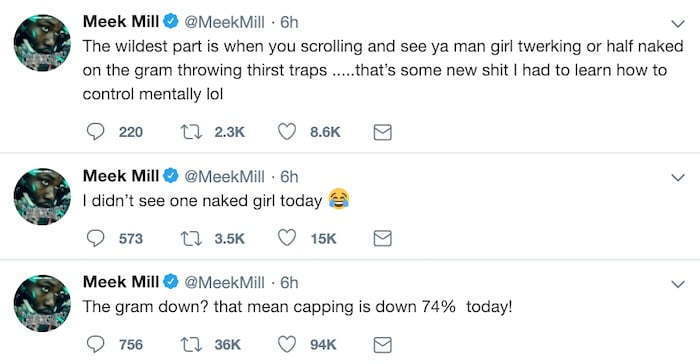
Task: Reply to the naked girl today tweet
Action: 95,238
